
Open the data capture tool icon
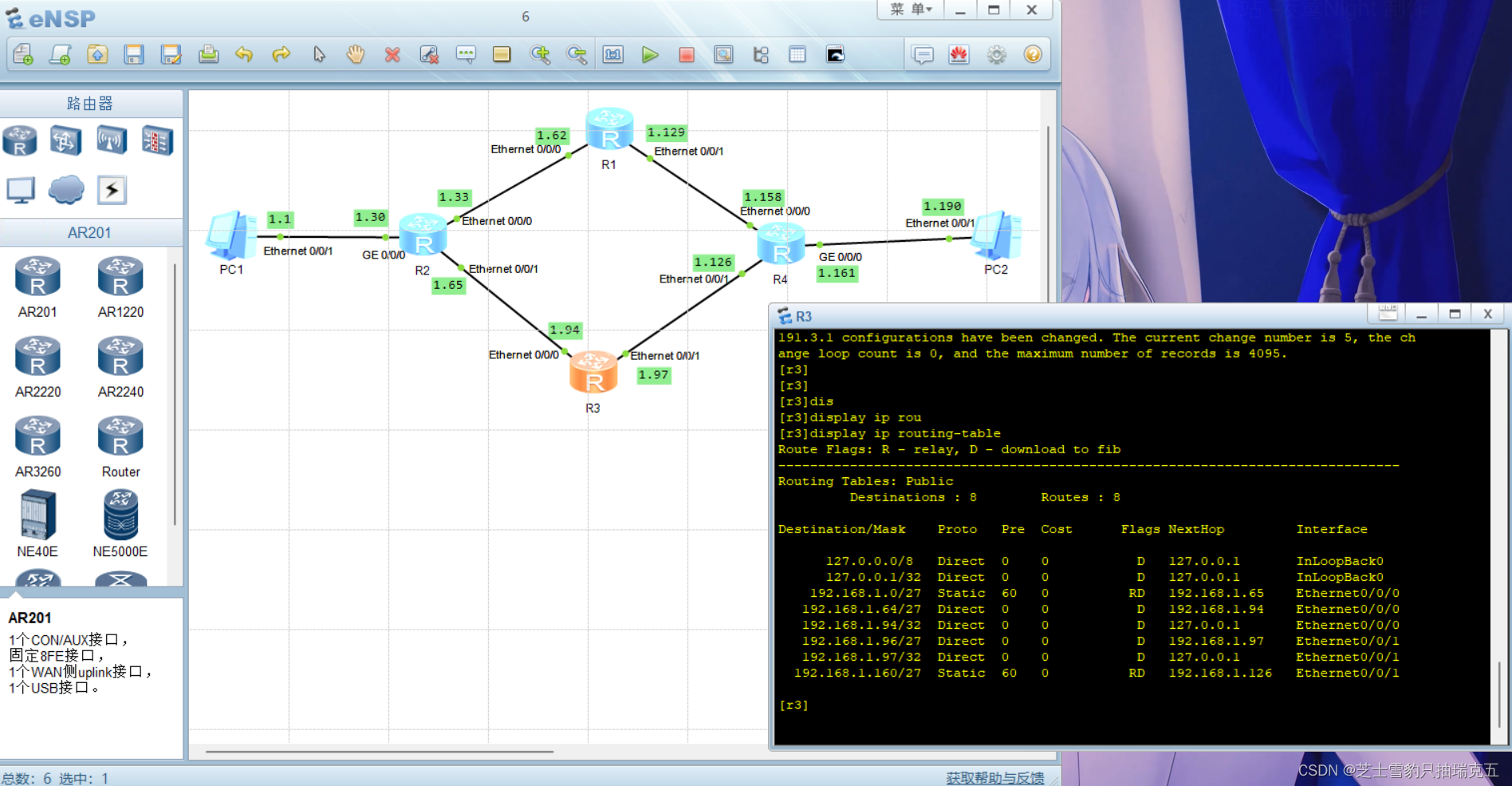[723, 54]
